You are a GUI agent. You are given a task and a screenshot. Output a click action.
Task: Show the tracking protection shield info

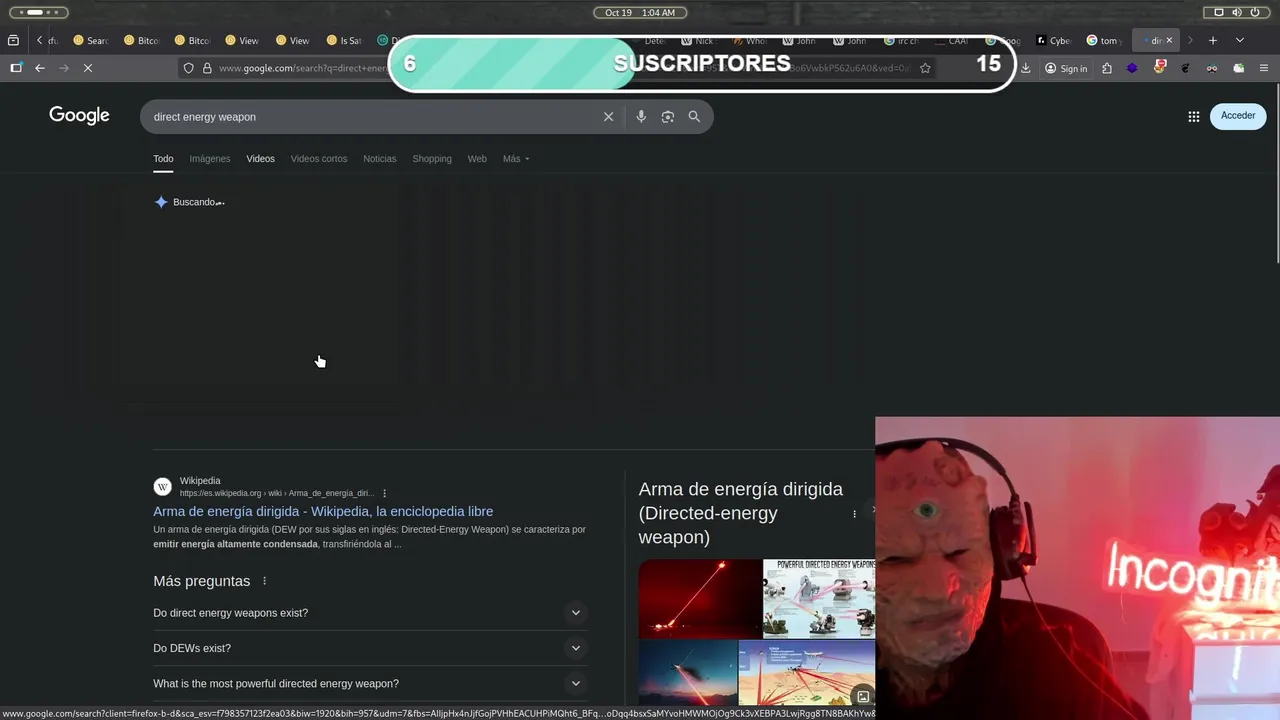(188, 68)
